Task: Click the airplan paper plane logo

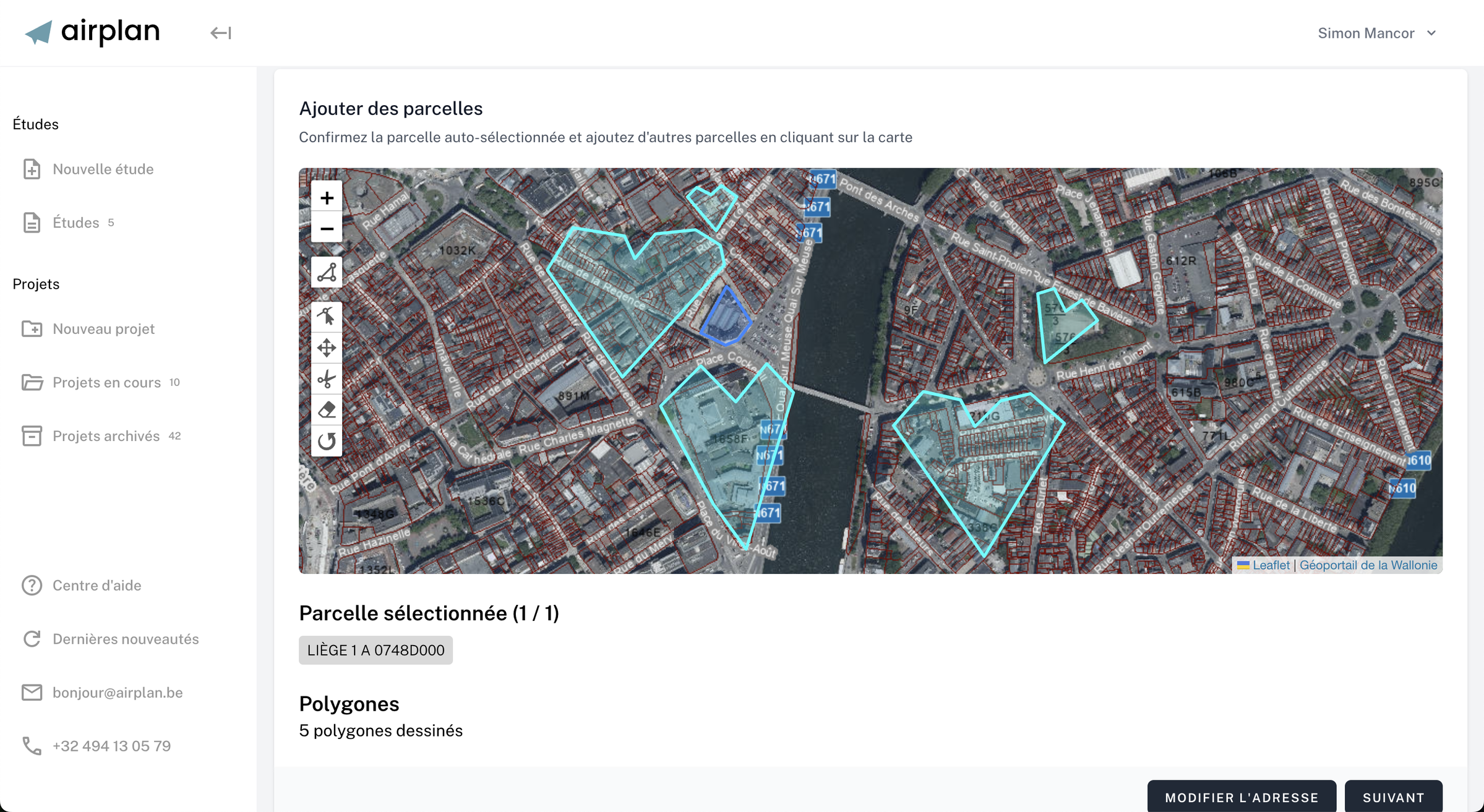Action: click(38, 32)
